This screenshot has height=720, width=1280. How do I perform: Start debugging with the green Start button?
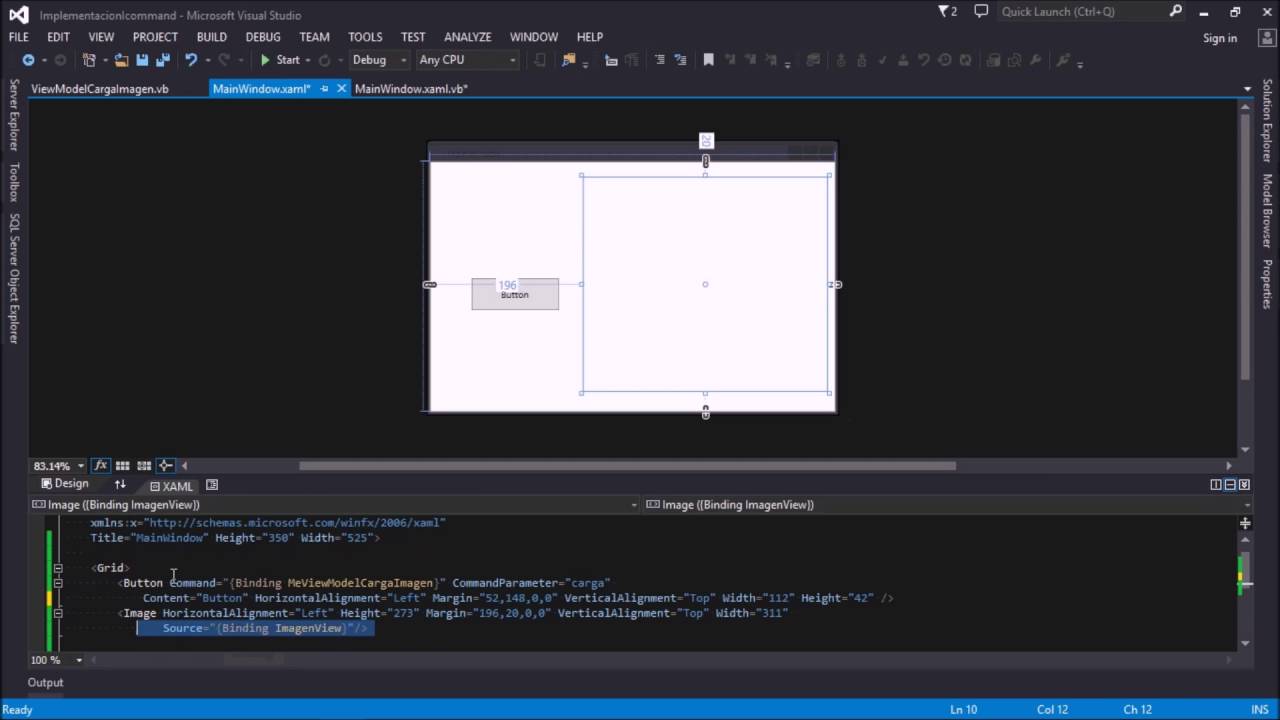(x=279, y=60)
